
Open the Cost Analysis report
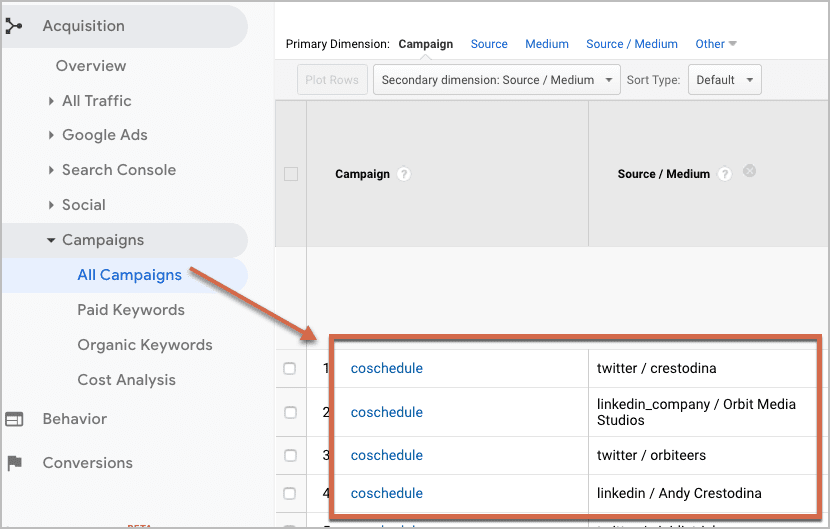tap(126, 380)
